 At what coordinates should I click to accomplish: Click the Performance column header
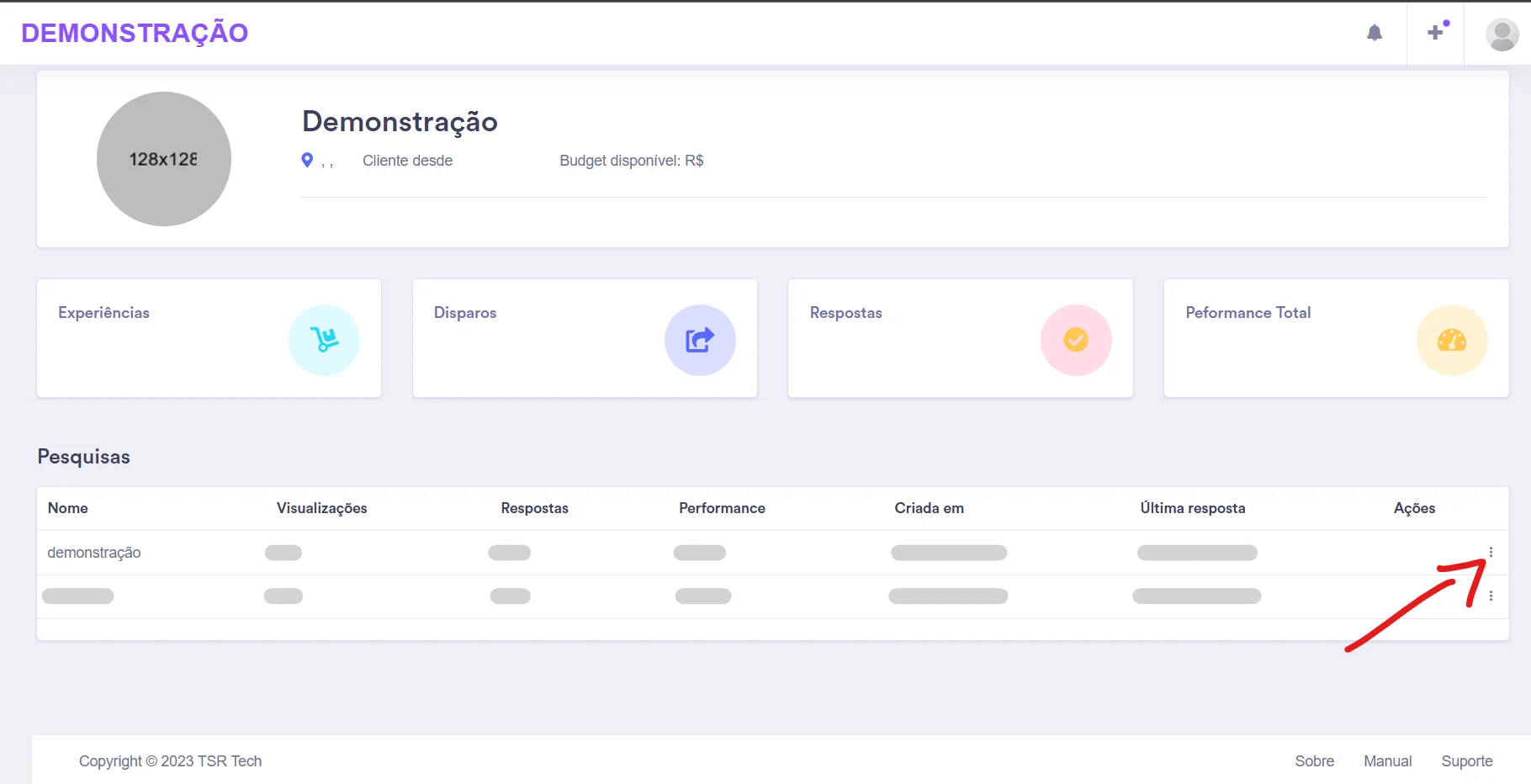(x=723, y=508)
